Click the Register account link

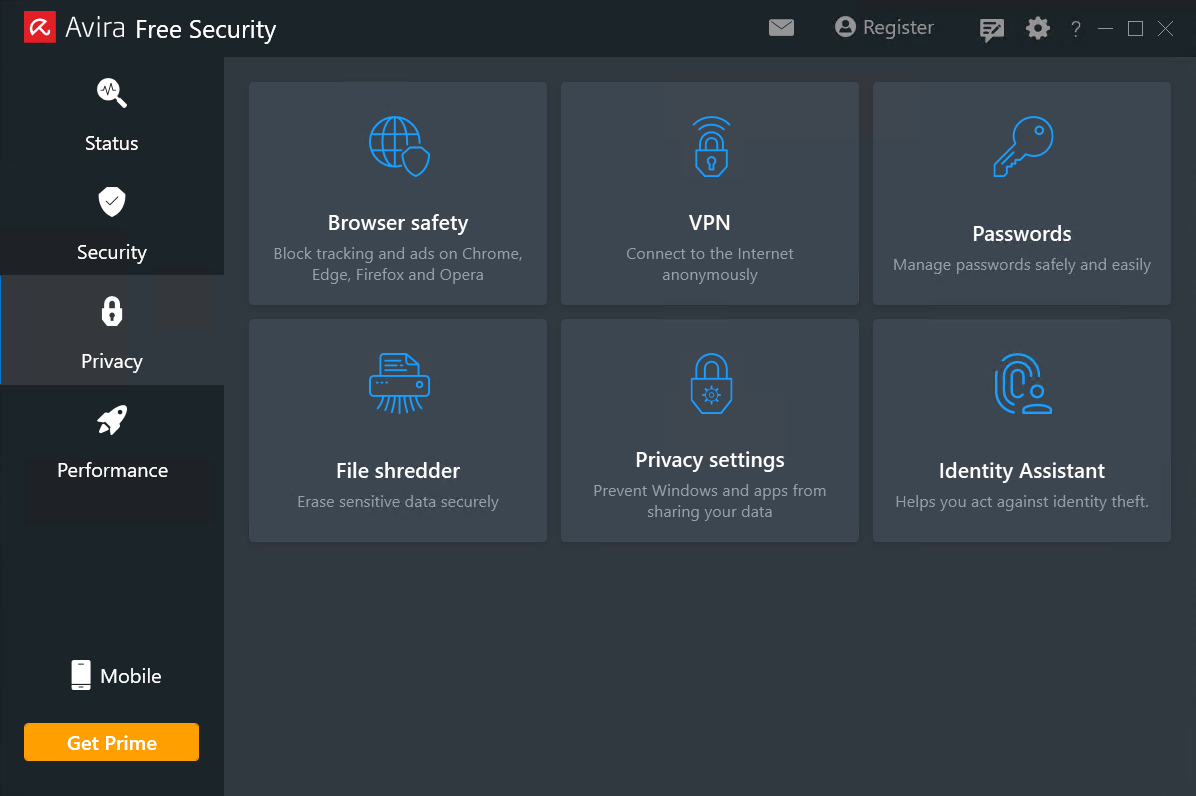coord(884,27)
